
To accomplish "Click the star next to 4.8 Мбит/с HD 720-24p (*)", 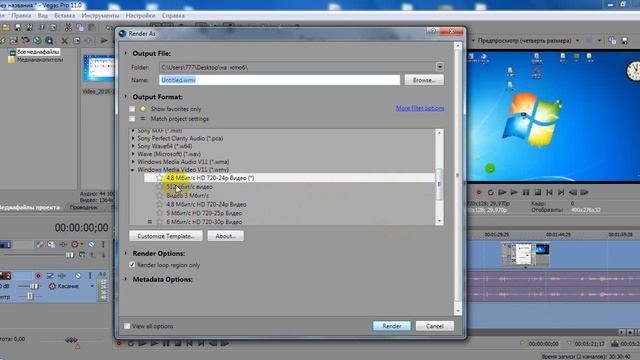I will click(159, 178).
